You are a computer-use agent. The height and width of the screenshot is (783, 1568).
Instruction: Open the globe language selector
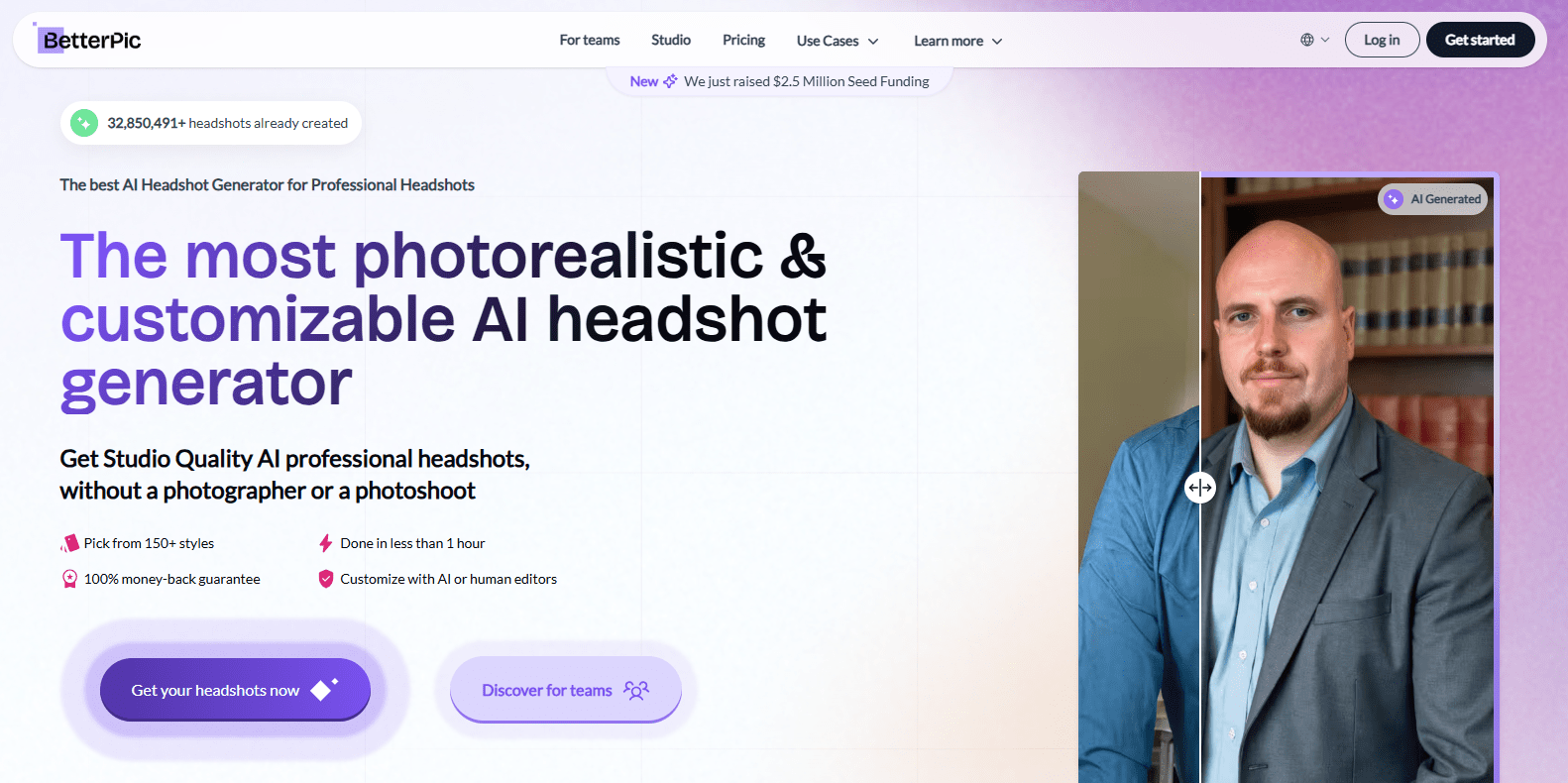tap(1314, 40)
